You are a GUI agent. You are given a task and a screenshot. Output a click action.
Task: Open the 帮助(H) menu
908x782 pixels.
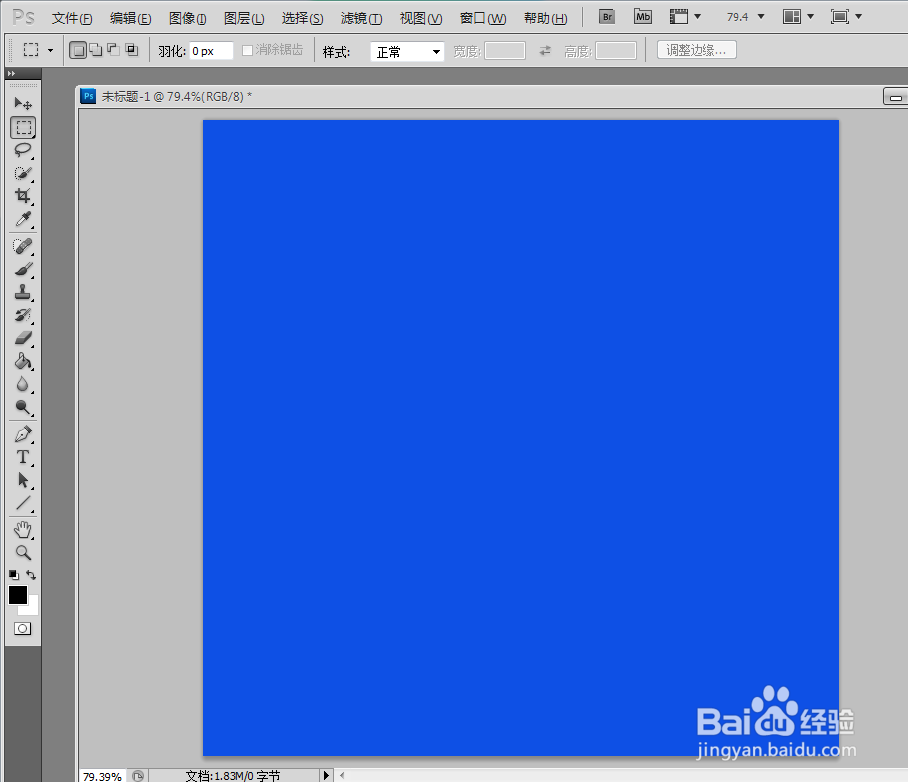[x=545, y=19]
